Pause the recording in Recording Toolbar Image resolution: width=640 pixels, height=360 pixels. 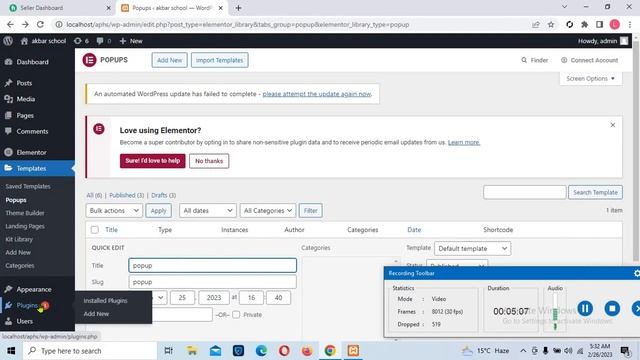click(585, 308)
